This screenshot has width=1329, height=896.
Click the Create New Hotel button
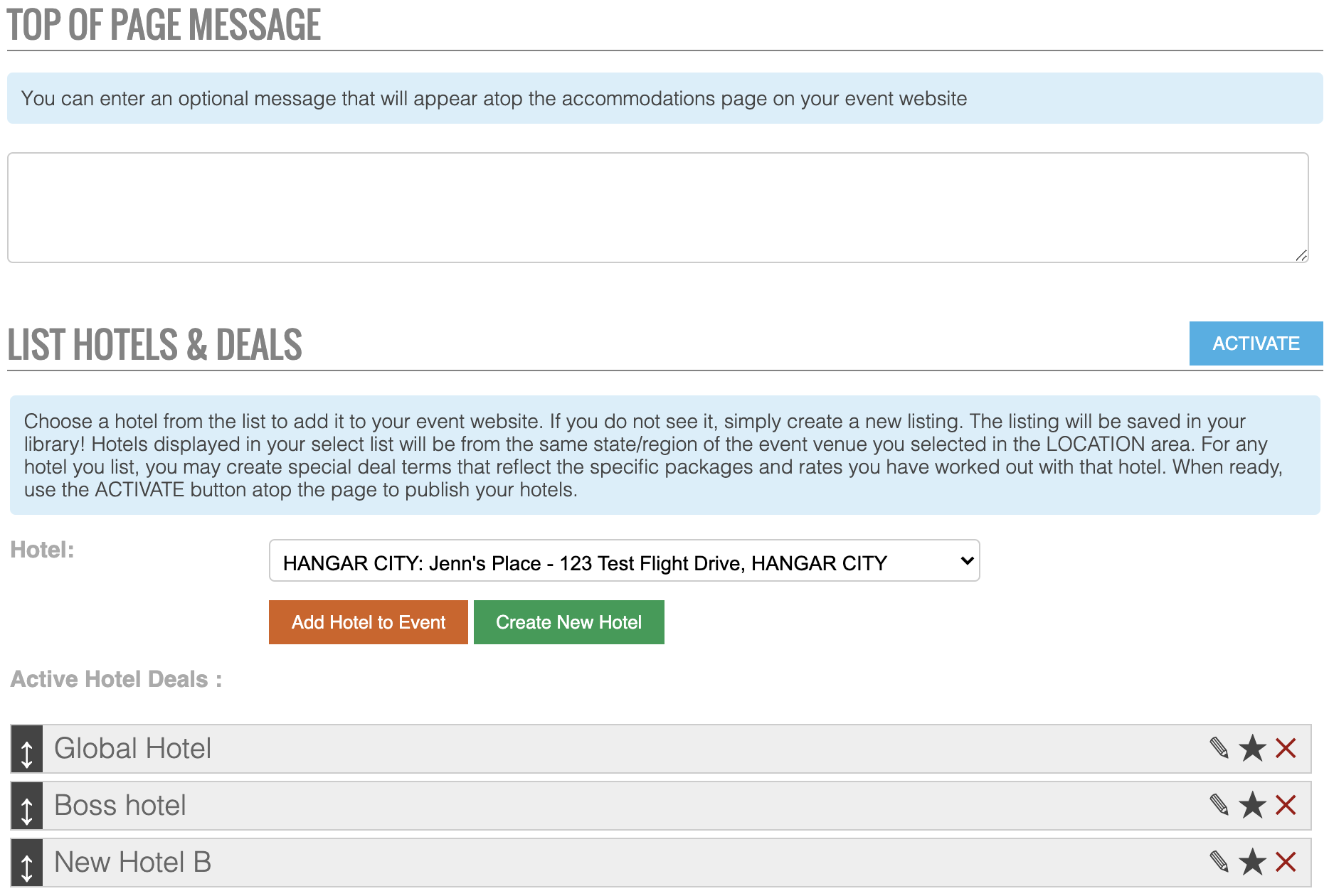coord(569,622)
